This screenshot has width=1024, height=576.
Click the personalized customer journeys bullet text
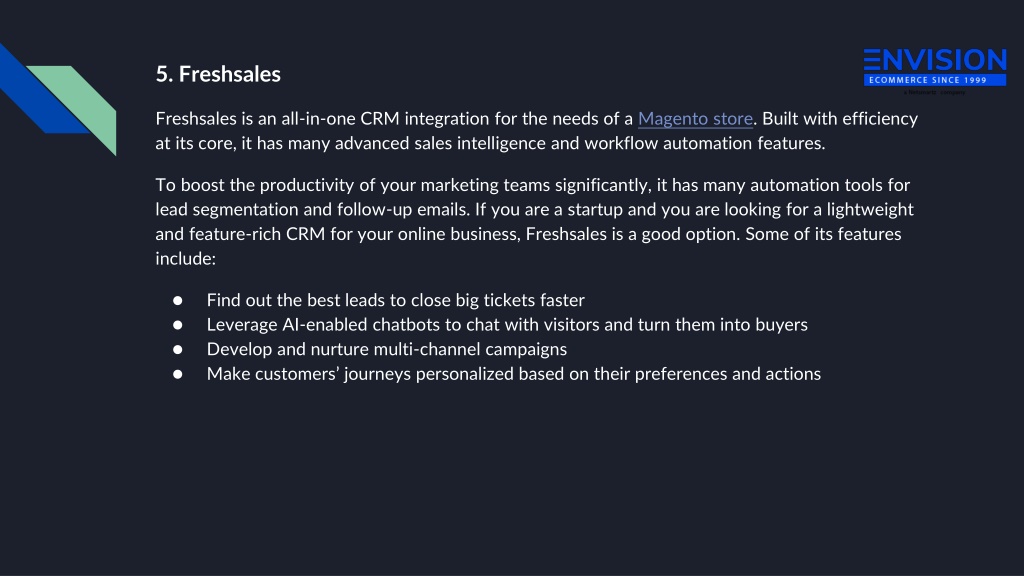coord(513,374)
